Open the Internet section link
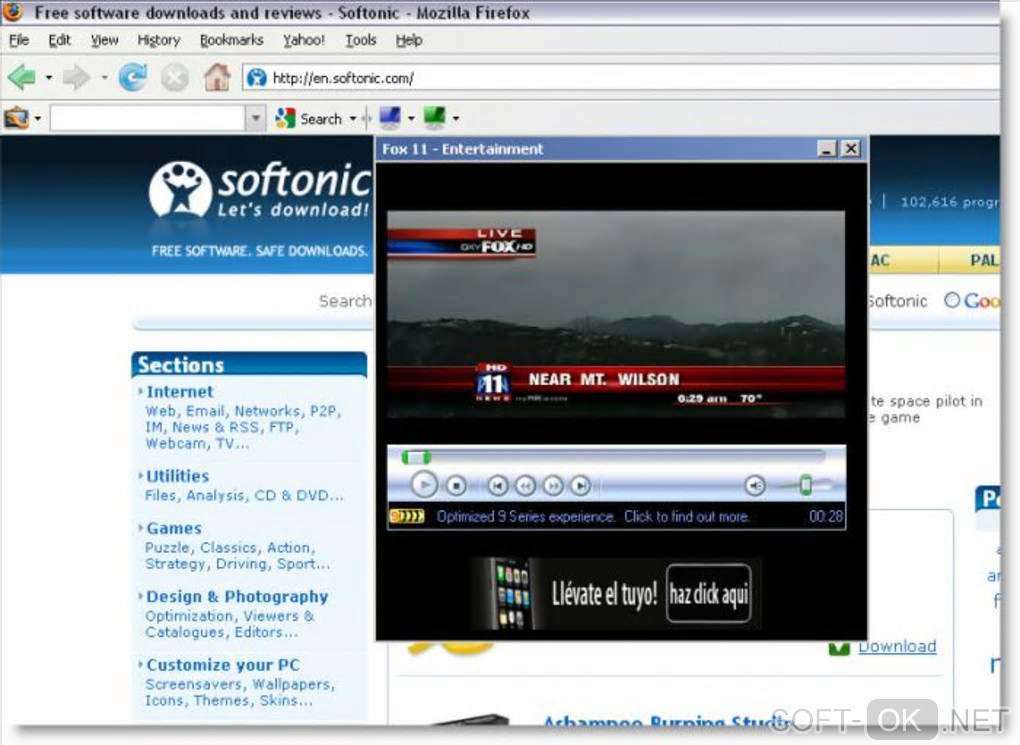Image resolution: width=1020 pixels, height=745 pixels. 180,392
